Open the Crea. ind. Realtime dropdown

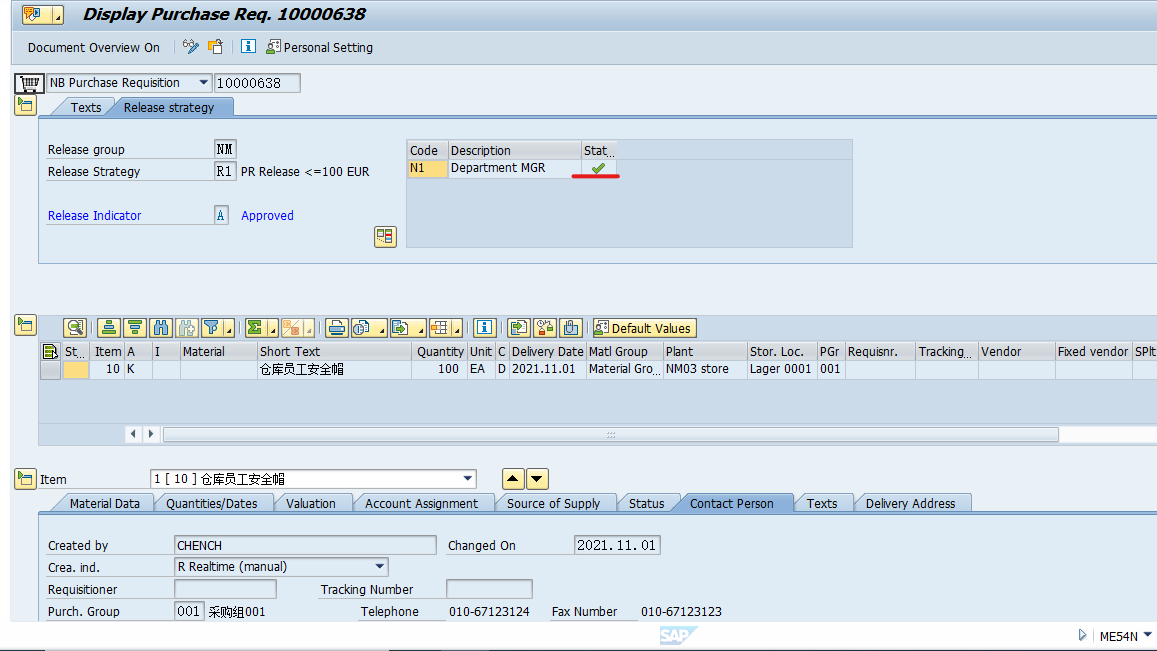(x=379, y=567)
